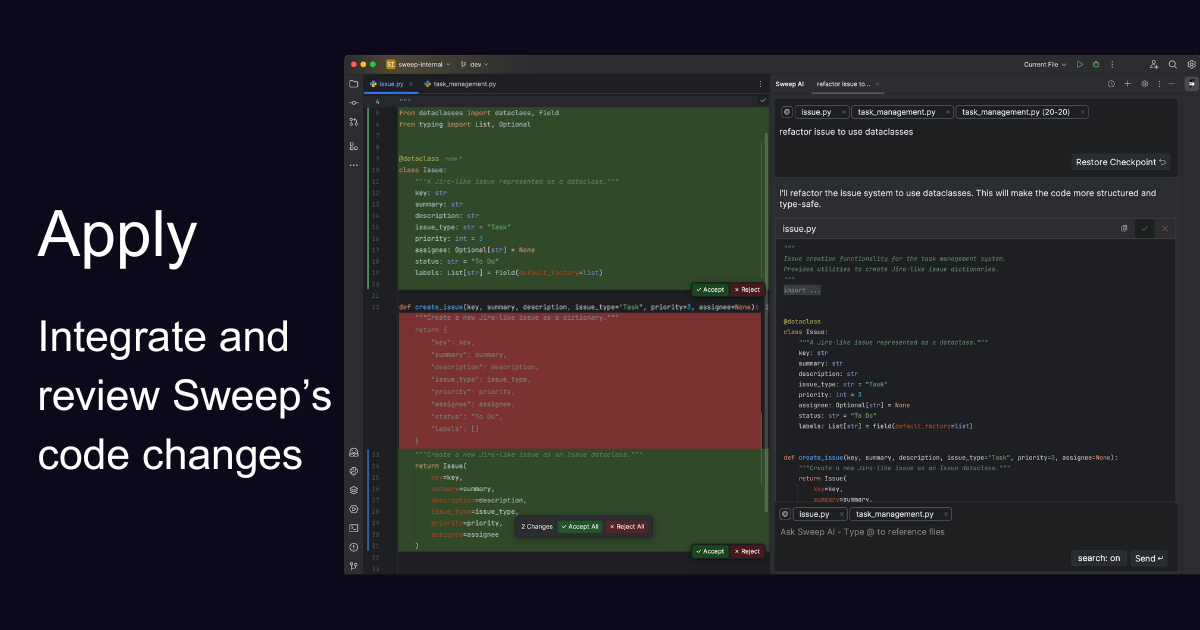Image resolution: width=1200 pixels, height=630 pixels.
Task: Copy the issue.py code block contents
Action: pyautogui.click(x=1124, y=229)
